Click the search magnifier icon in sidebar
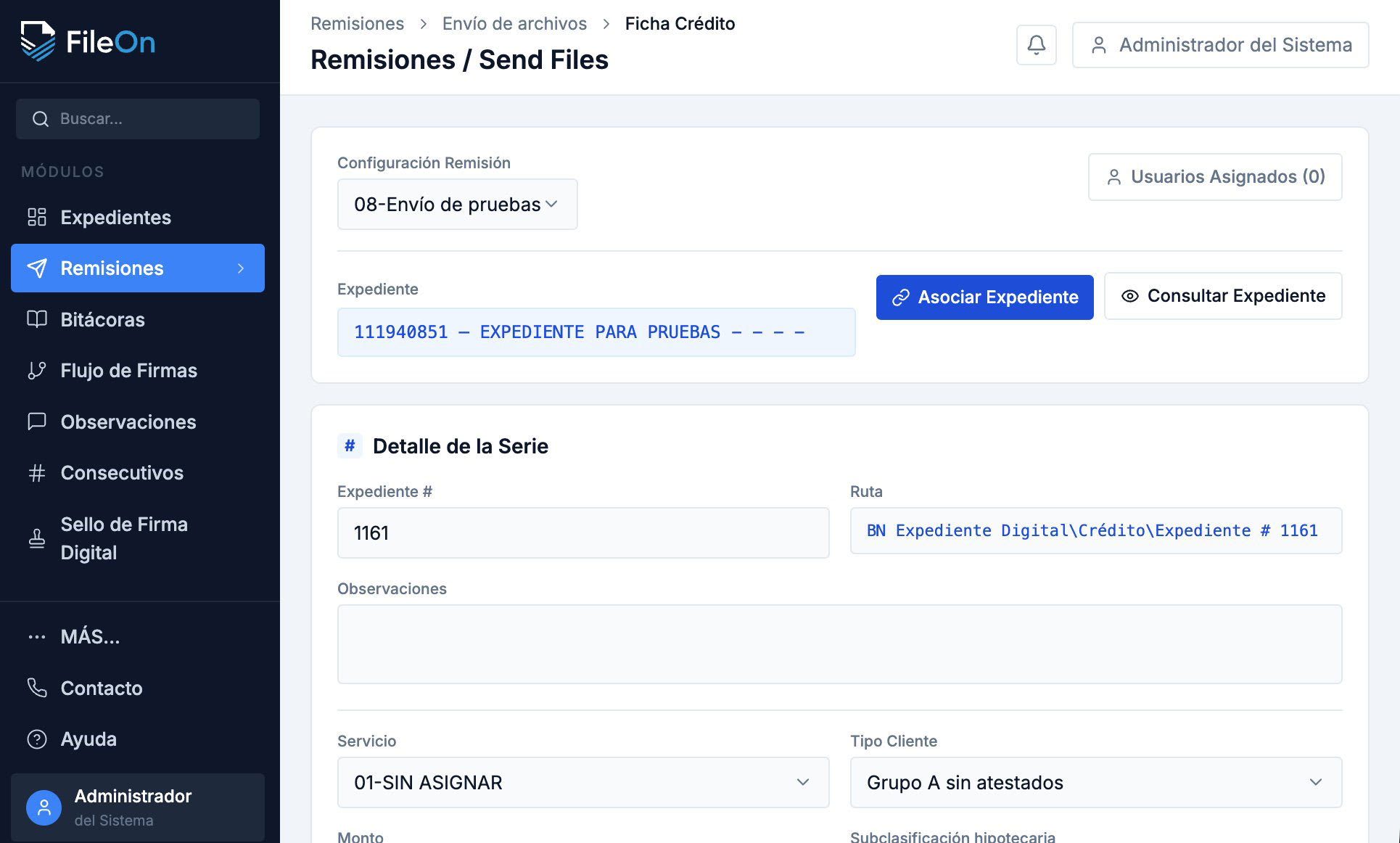This screenshot has width=1400, height=843. (x=41, y=119)
